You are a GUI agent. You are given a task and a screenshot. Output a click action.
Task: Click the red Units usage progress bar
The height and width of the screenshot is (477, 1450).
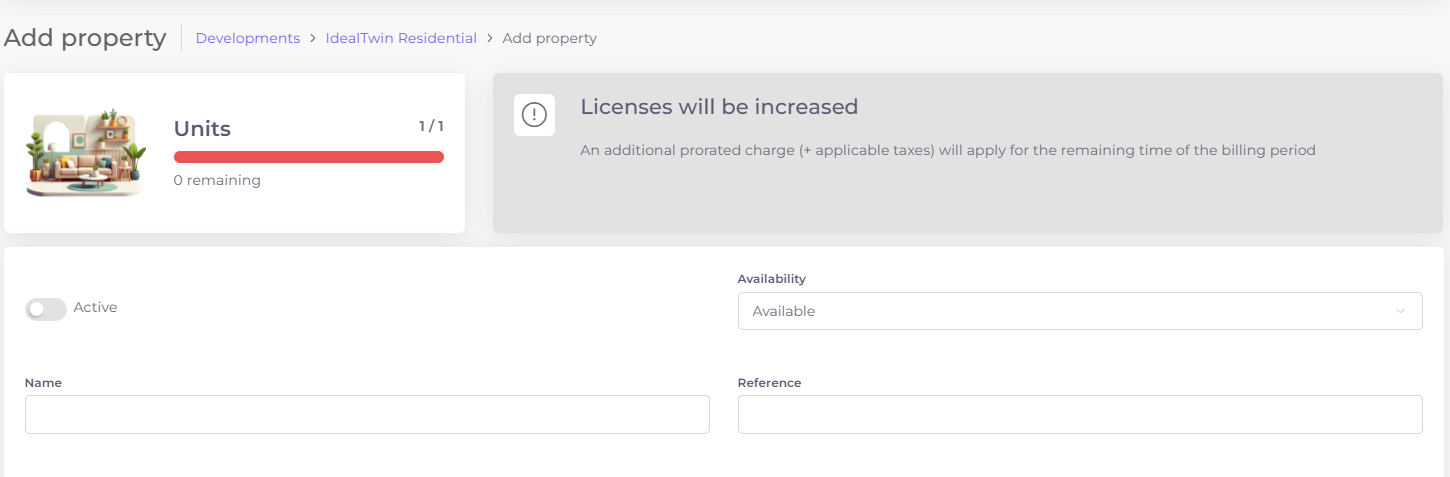308,157
